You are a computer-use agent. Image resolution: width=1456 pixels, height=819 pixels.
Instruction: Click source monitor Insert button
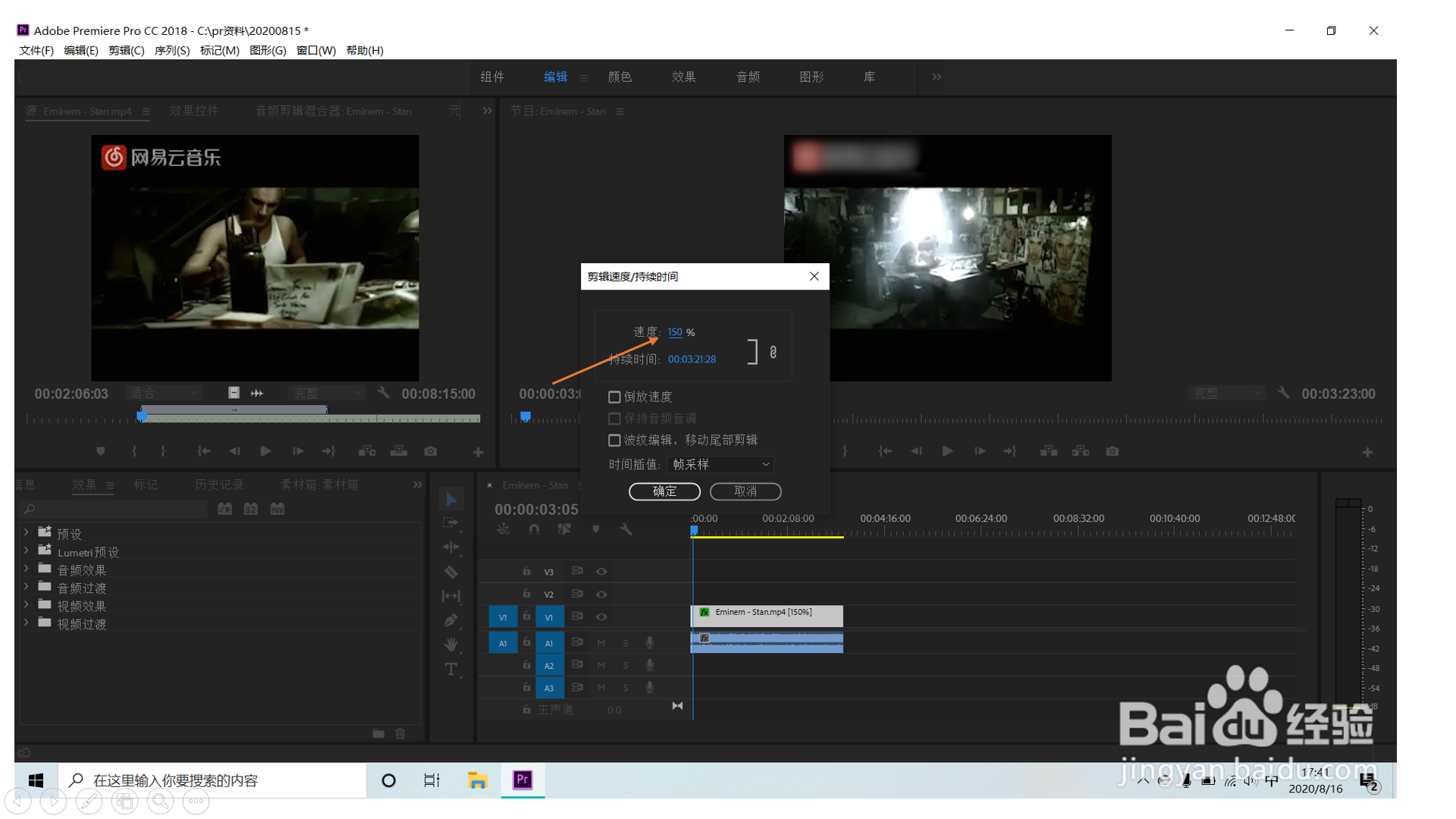coord(367,451)
